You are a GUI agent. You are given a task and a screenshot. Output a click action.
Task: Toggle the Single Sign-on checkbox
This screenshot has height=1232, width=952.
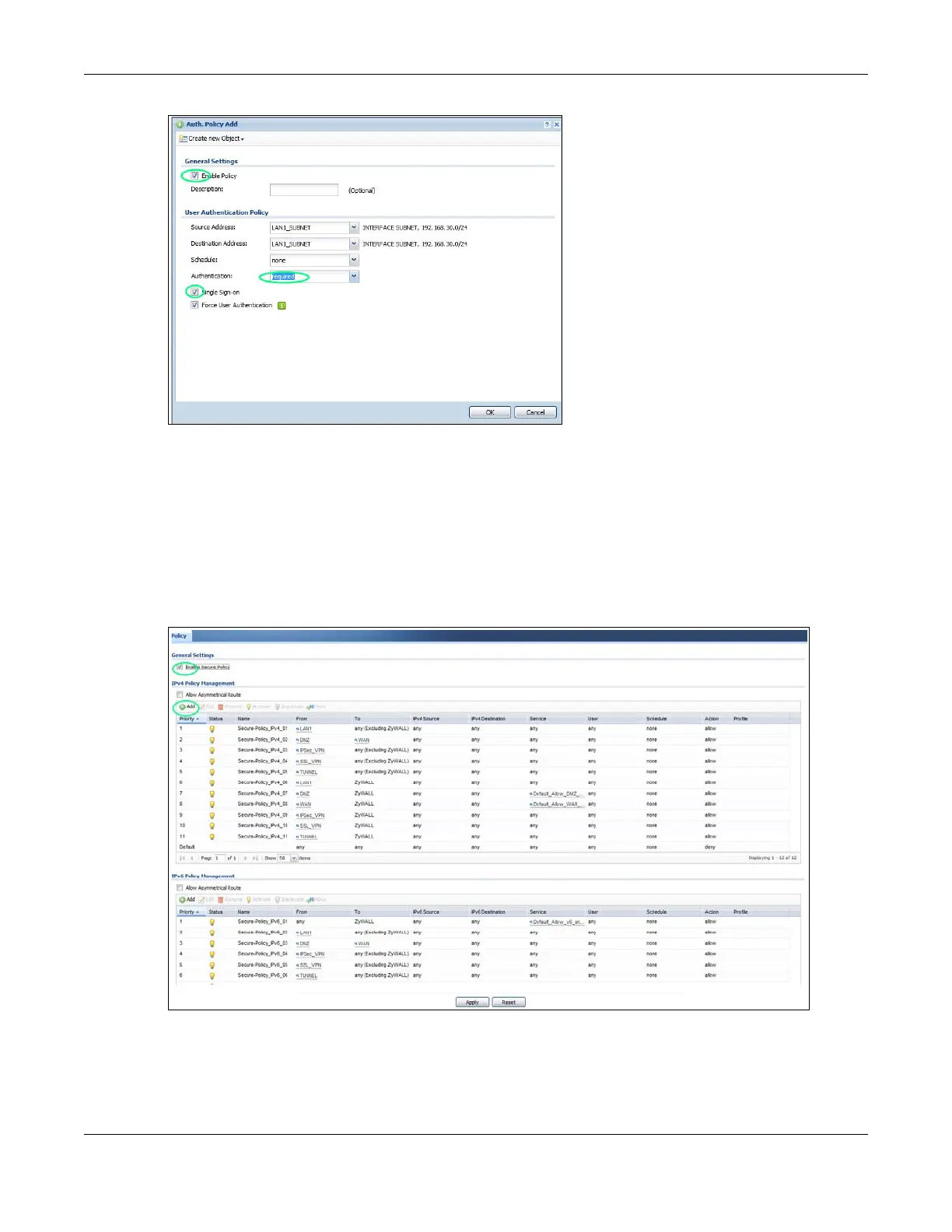pos(194,292)
